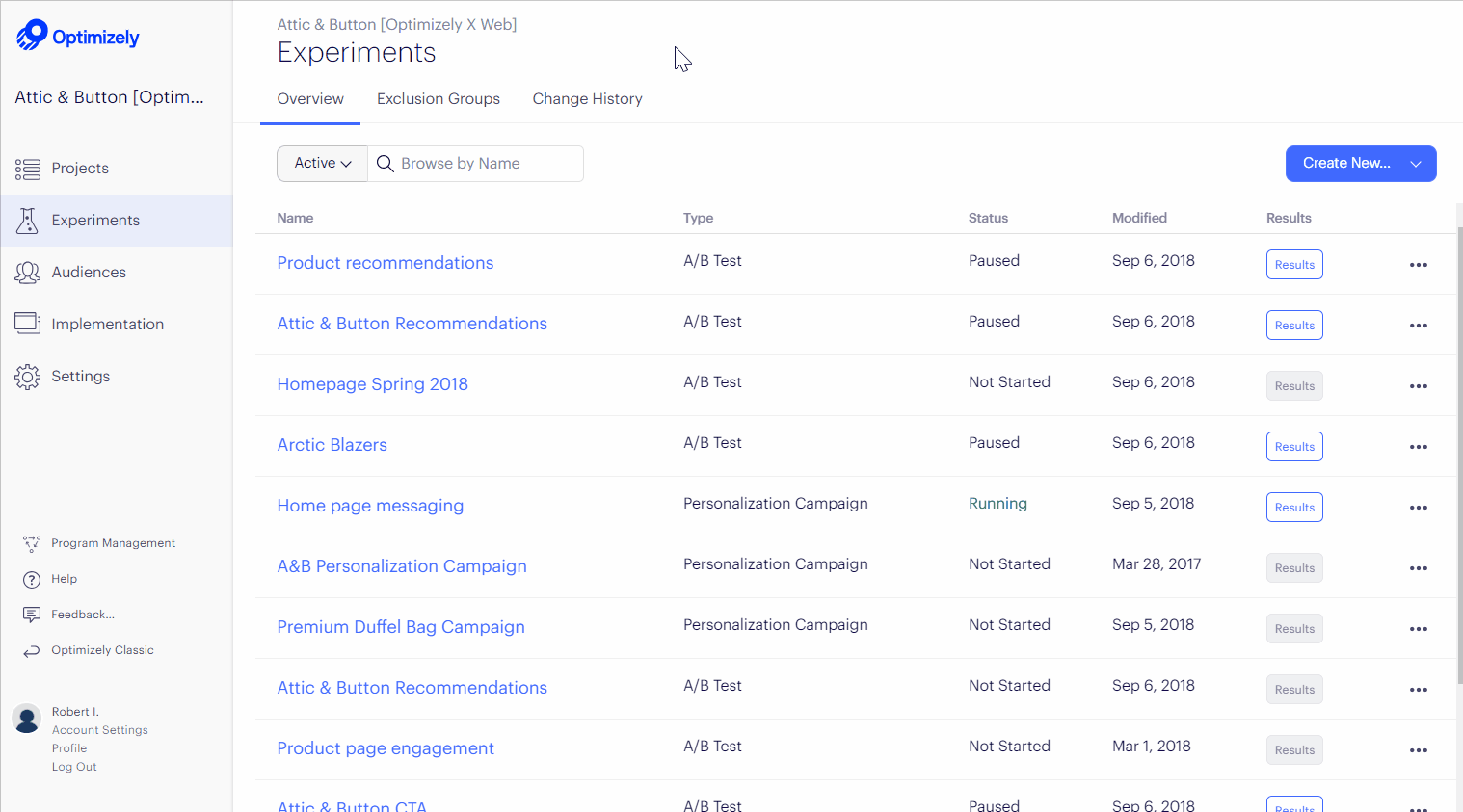
Task: Click the Audiences people icon
Action: coord(27,273)
